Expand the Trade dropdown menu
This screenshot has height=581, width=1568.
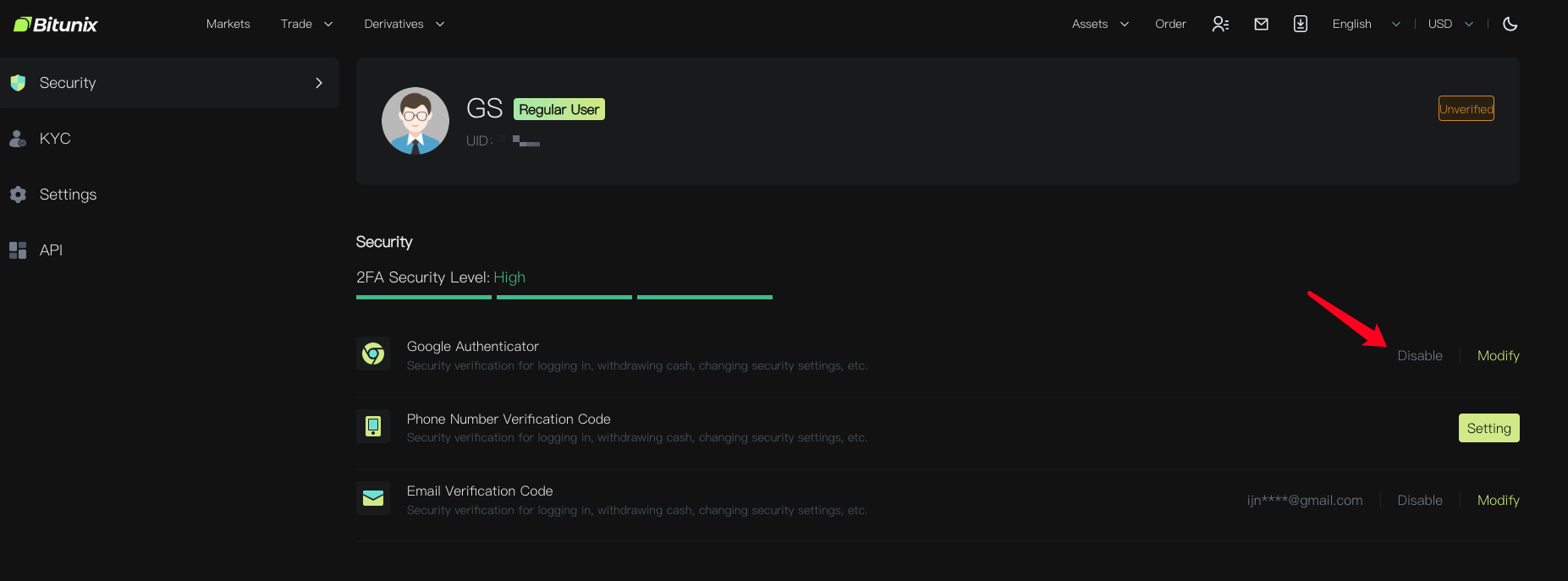306,25
